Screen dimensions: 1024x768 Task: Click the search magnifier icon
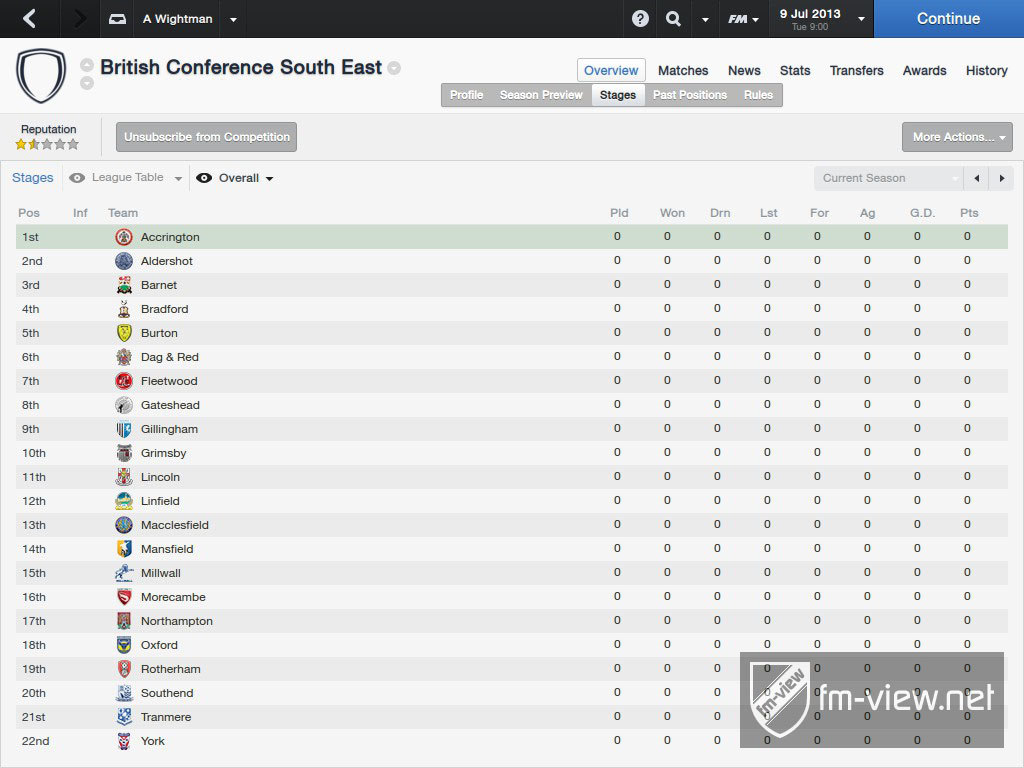click(x=673, y=18)
